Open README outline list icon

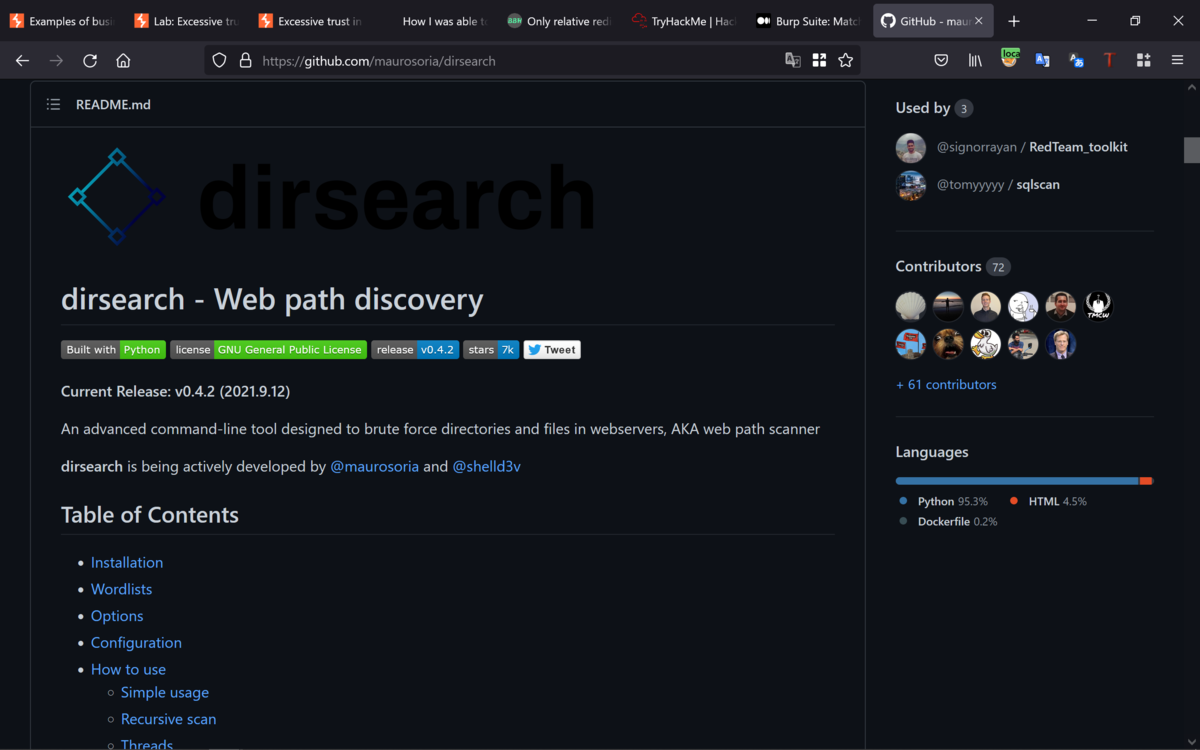pyautogui.click(x=53, y=104)
